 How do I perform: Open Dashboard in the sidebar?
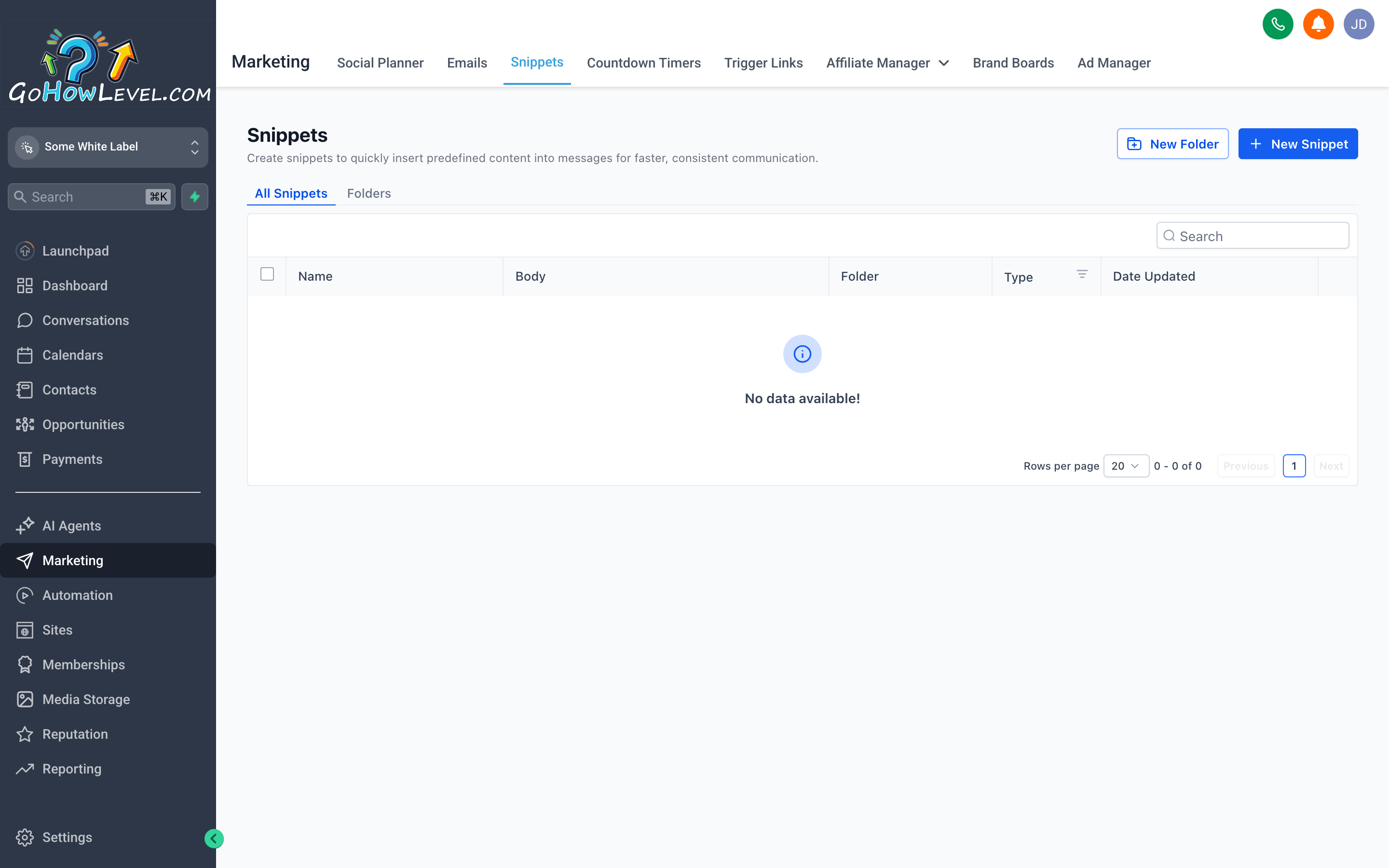108,285
